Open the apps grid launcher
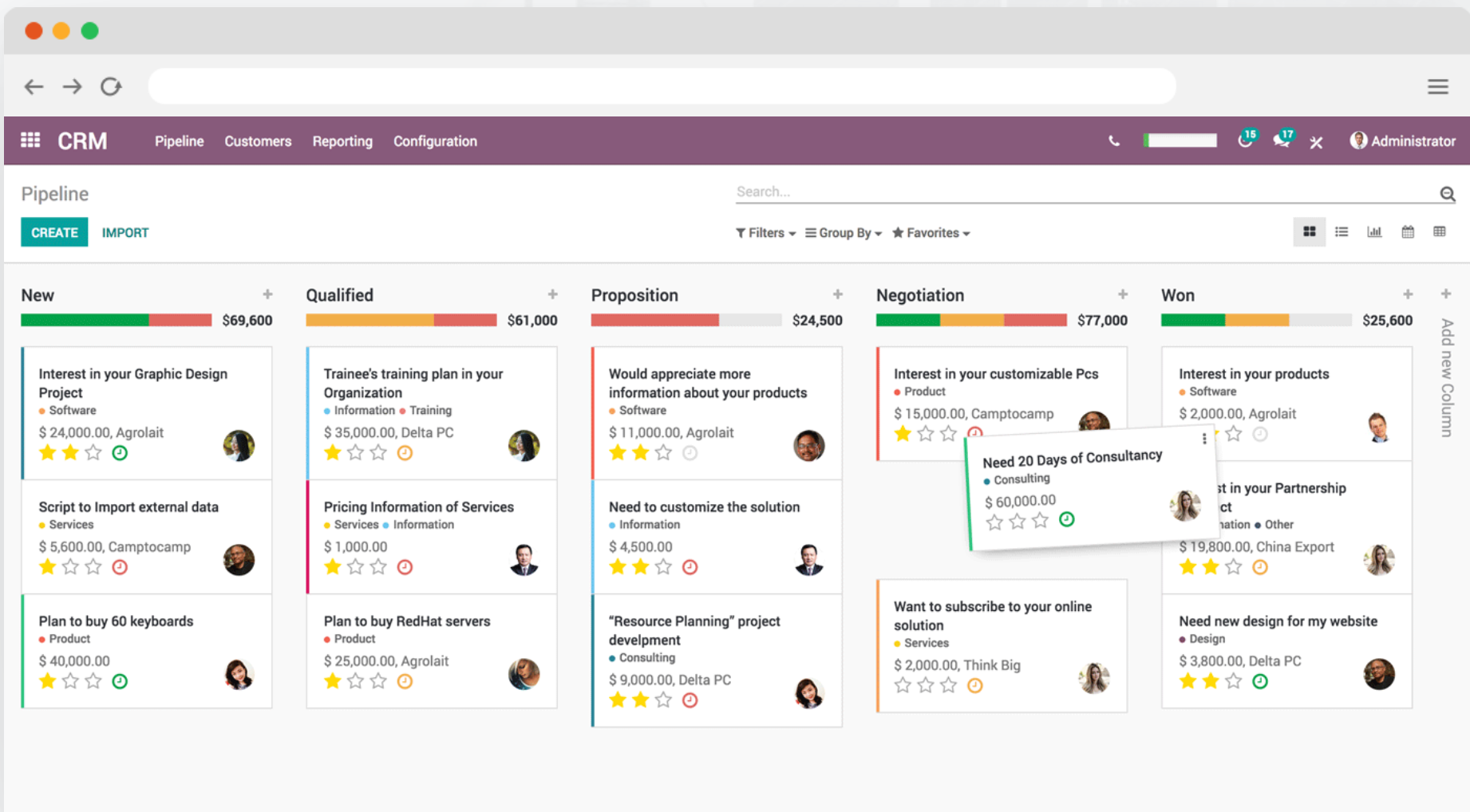Image resolution: width=1470 pixels, height=812 pixels. (x=30, y=140)
